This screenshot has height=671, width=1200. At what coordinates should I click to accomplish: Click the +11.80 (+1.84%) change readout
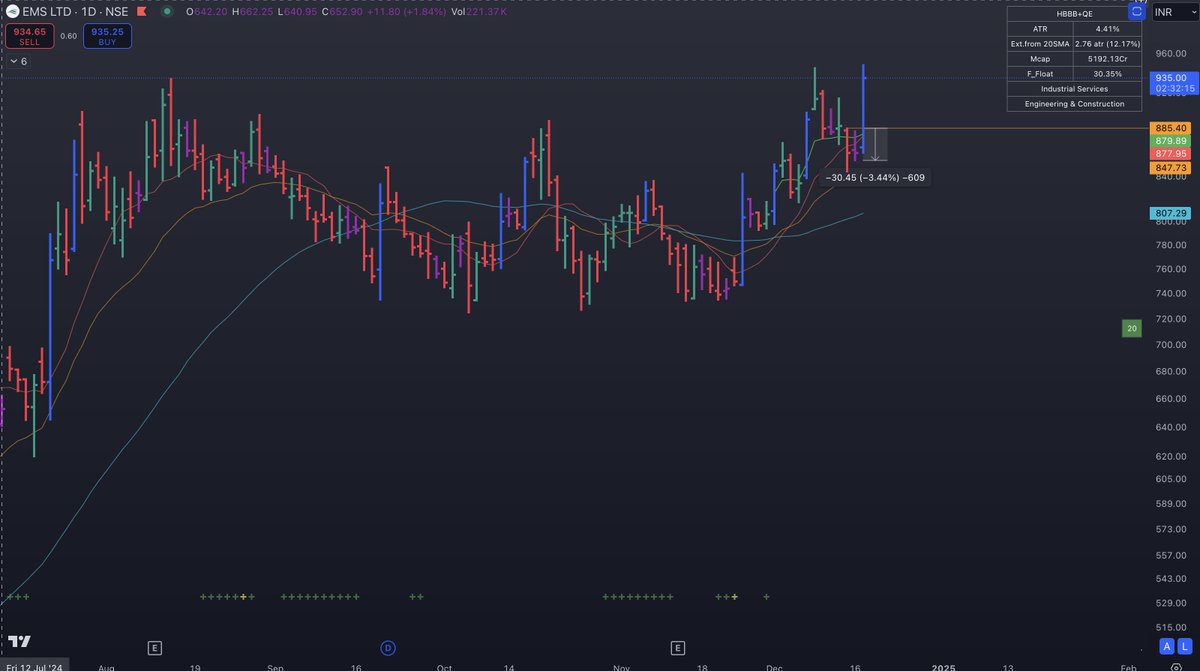click(x=406, y=11)
